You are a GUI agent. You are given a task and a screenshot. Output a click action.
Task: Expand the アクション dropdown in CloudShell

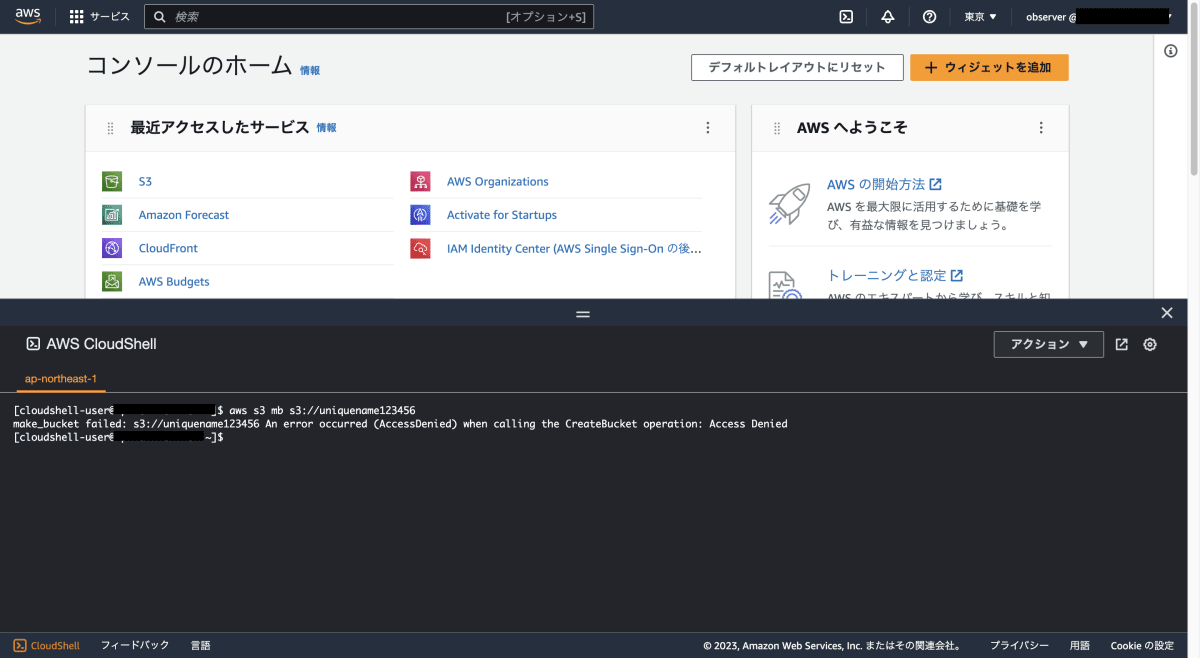(x=1049, y=344)
